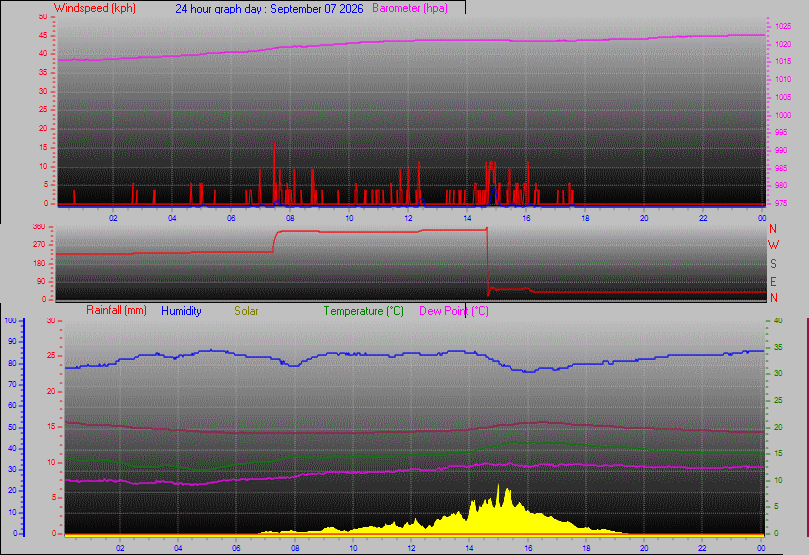The height and width of the screenshot is (555, 809).
Task: Click the 60 value on humidity axis
Action: point(12,405)
